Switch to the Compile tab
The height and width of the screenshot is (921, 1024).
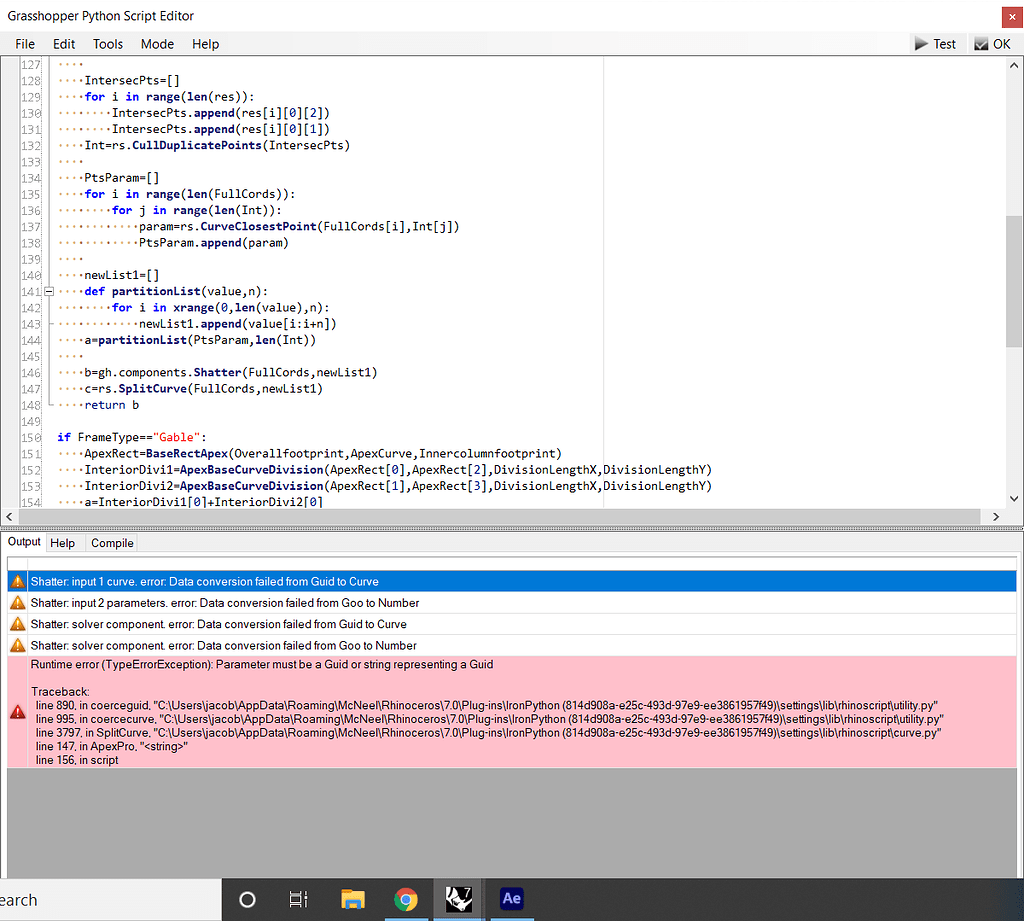click(x=112, y=543)
